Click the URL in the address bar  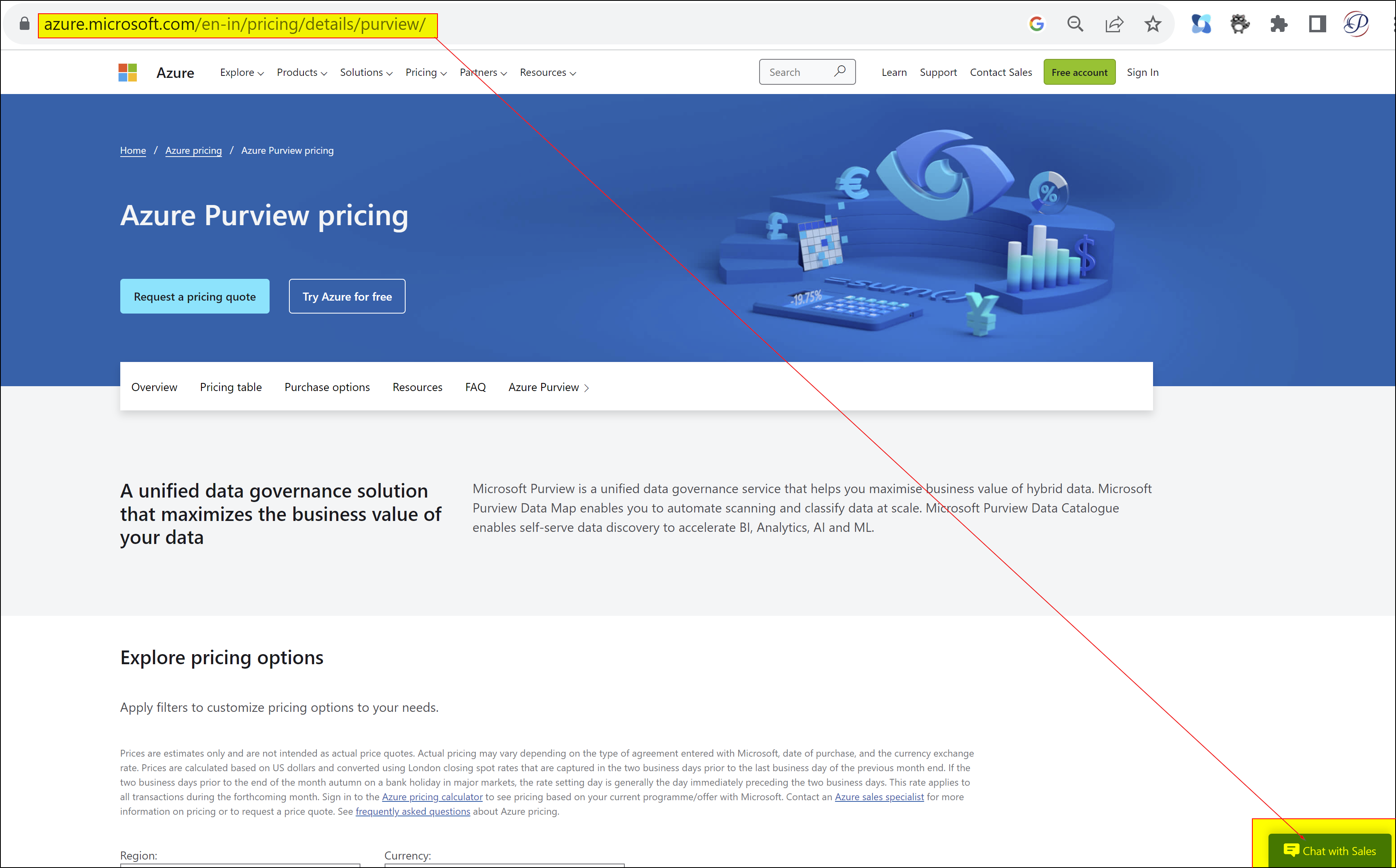(x=235, y=24)
